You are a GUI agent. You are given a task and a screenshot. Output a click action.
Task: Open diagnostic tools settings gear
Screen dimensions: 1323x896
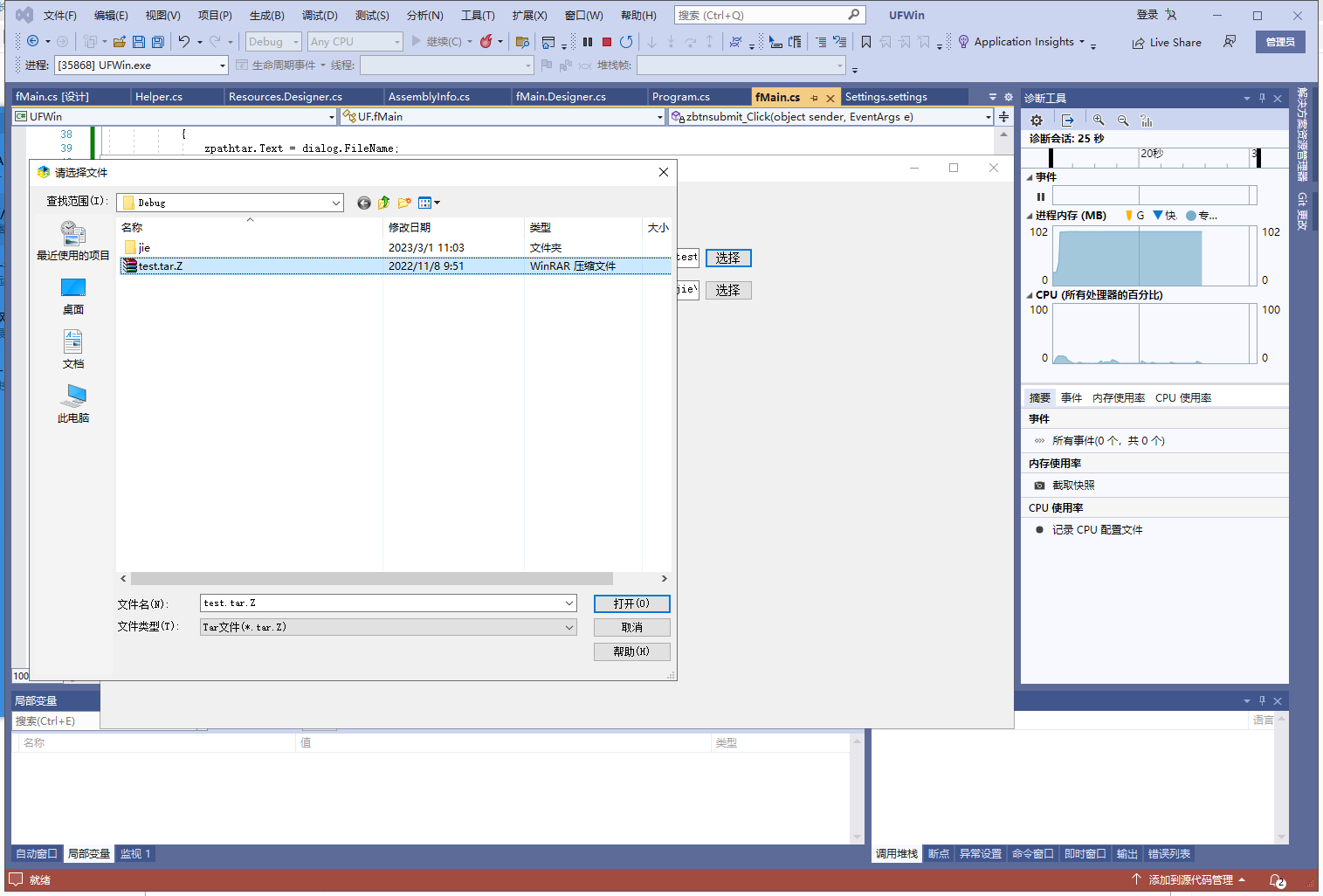(x=1037, y=121)
